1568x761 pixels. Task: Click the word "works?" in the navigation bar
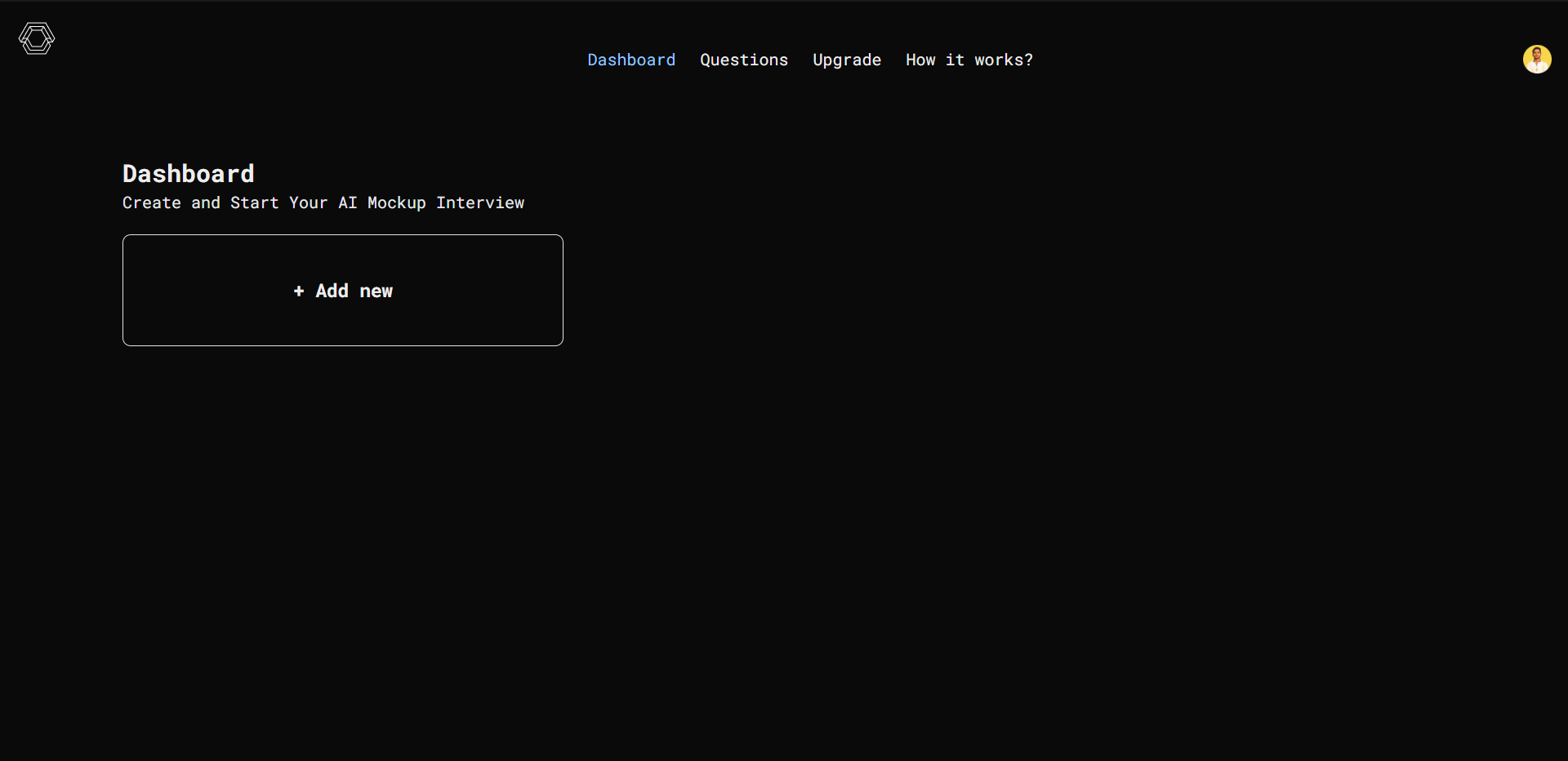(x=1003, y=60)
